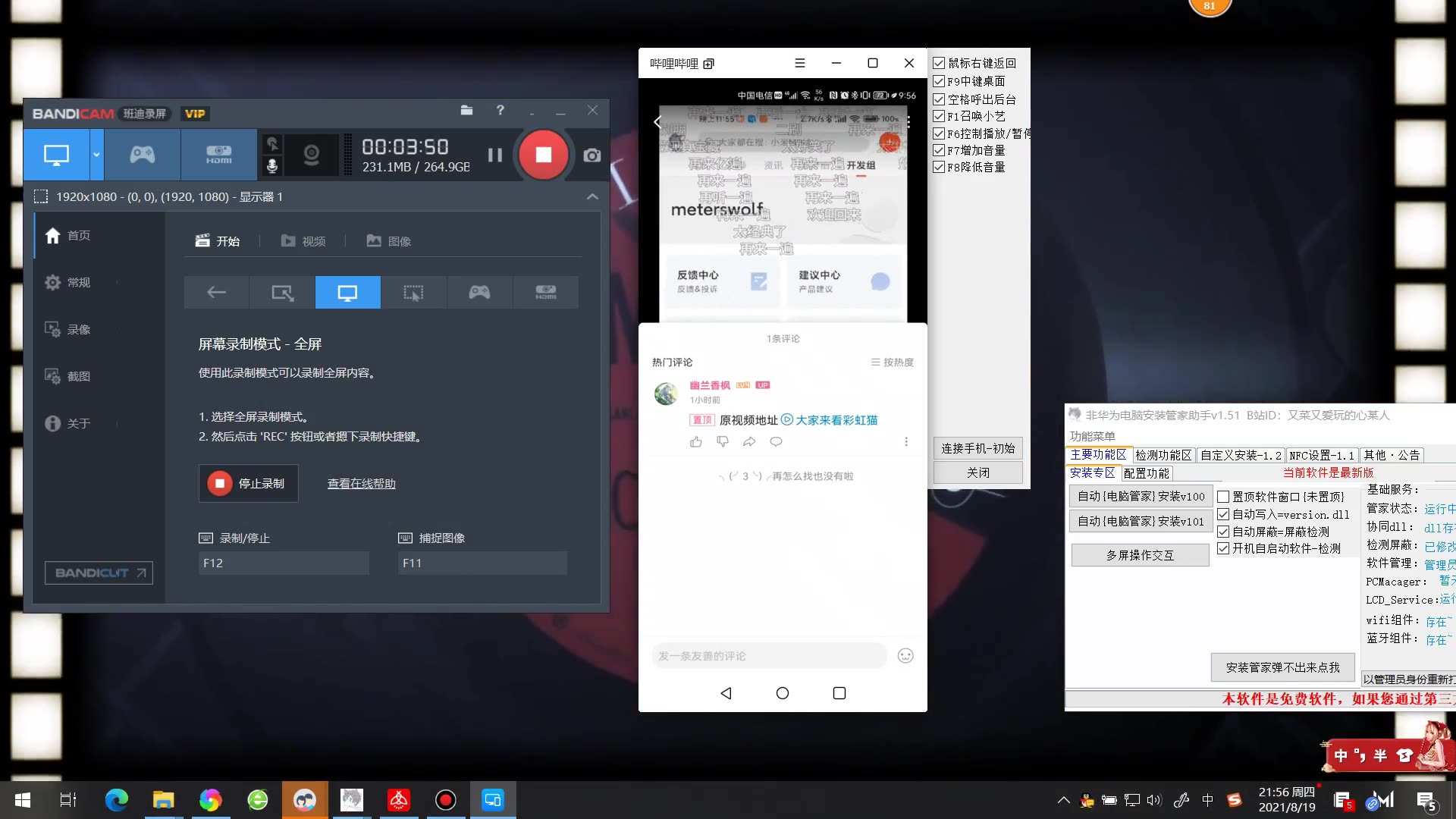Select game mode icon in mode row
Image resolution: width=1456 pixels, height=819 pixels.
[x=480, y=293]
